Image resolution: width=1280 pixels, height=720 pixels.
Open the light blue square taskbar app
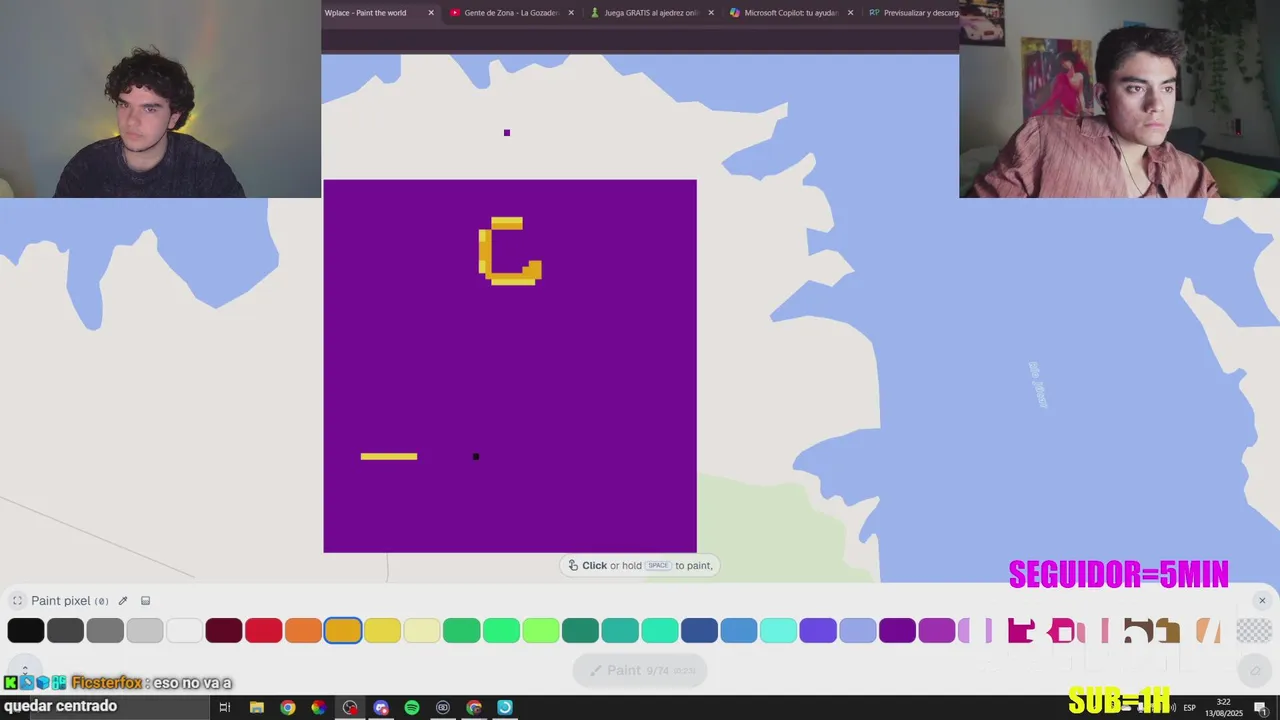click(505, 707)
